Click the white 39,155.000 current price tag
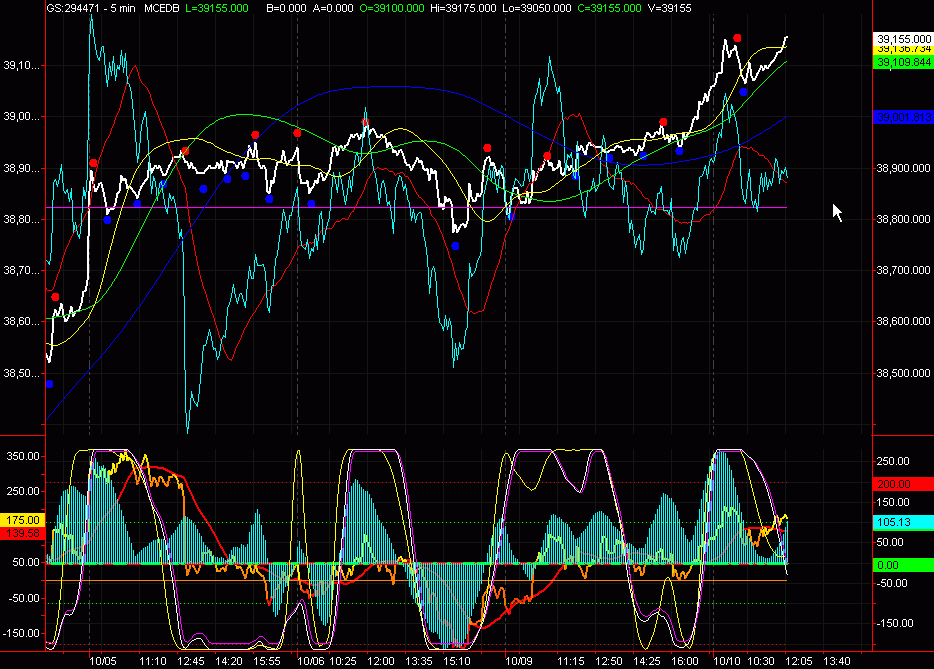 (903, 39)
